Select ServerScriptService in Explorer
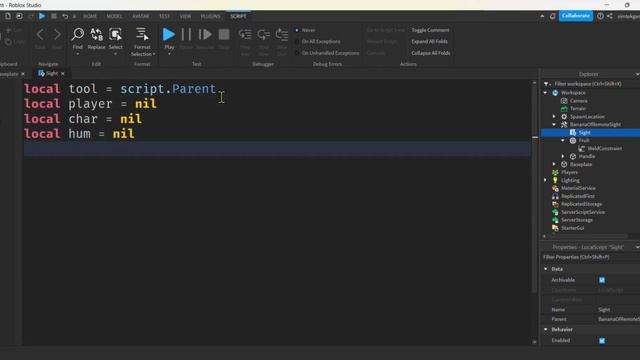The width and height of the screenshot is (640, 360). point(583,212)
